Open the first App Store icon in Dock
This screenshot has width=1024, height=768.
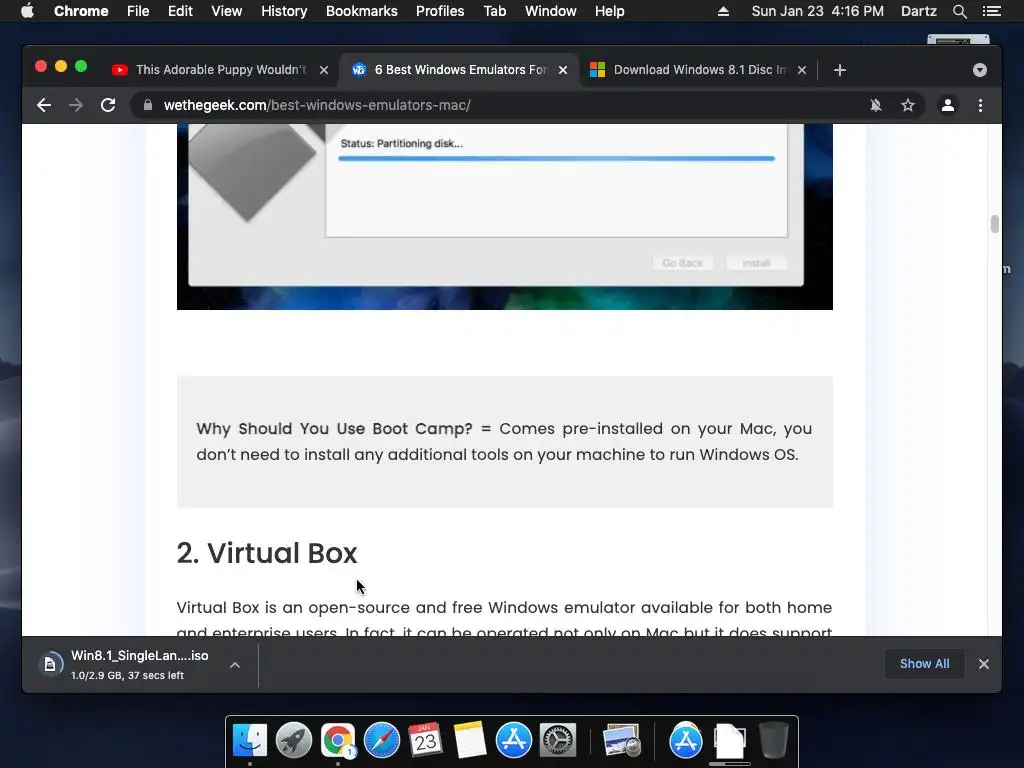tap(514, 741)
